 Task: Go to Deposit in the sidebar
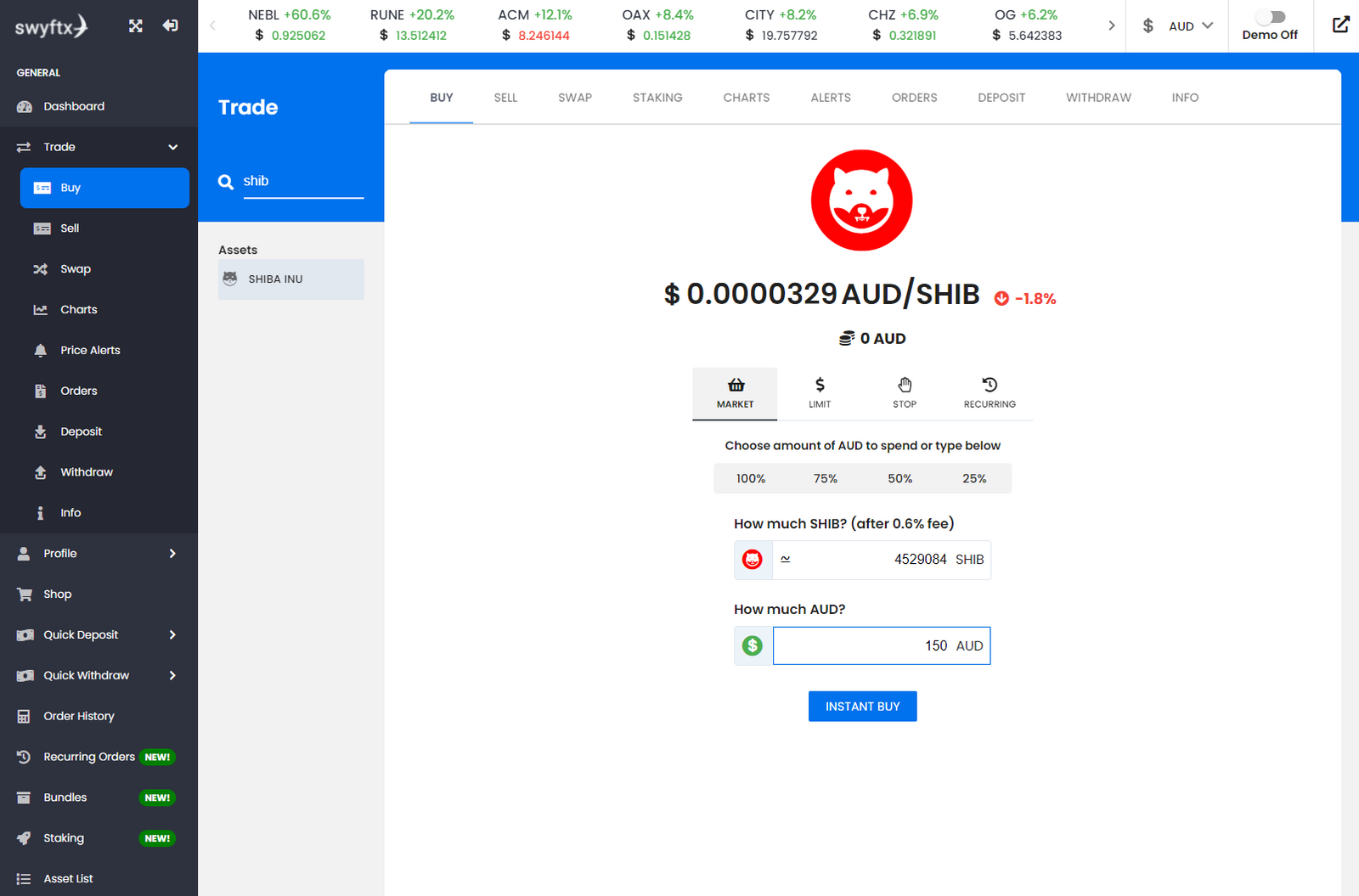point(104,431)
